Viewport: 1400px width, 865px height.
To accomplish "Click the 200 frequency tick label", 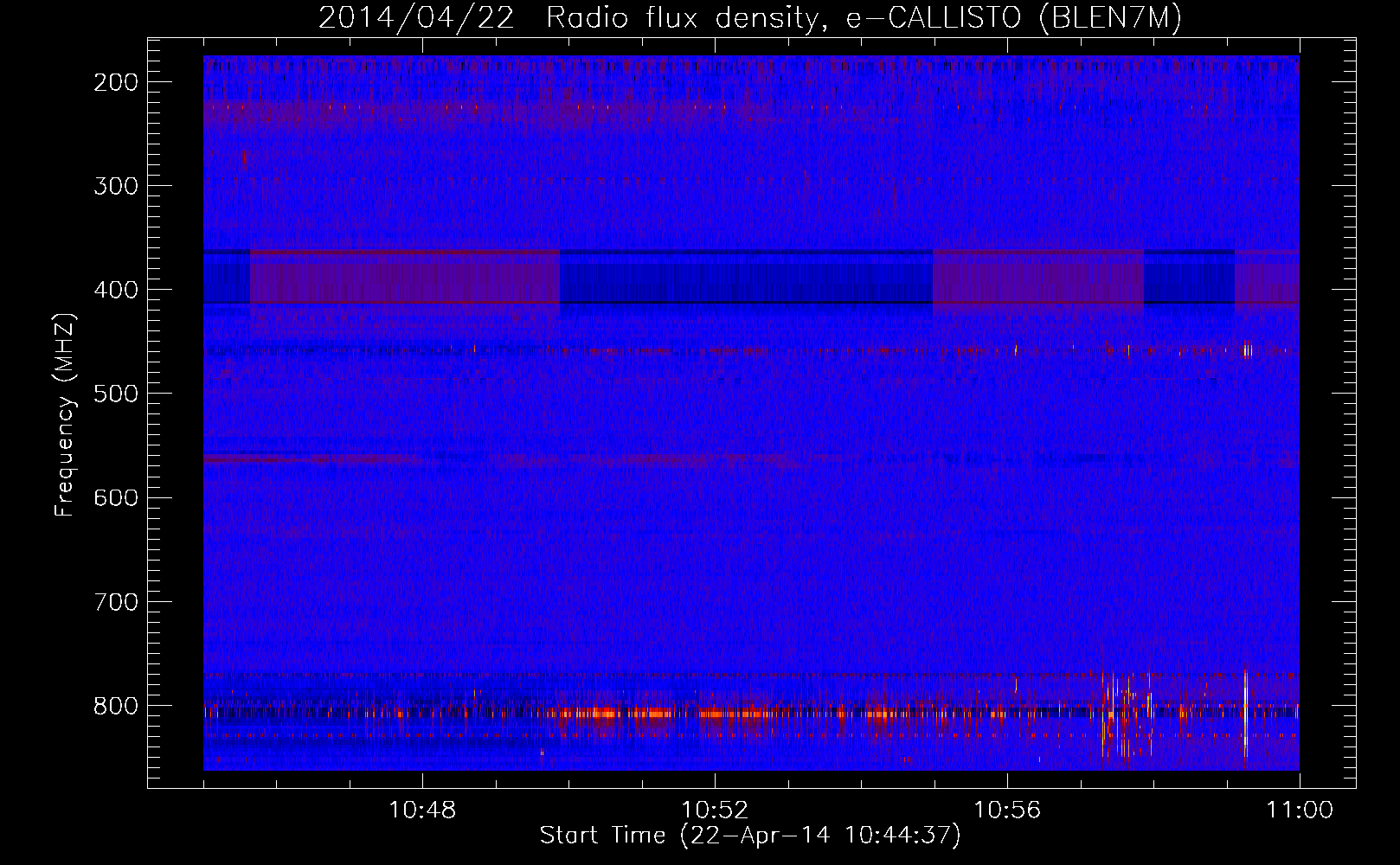I will (115, 82).
